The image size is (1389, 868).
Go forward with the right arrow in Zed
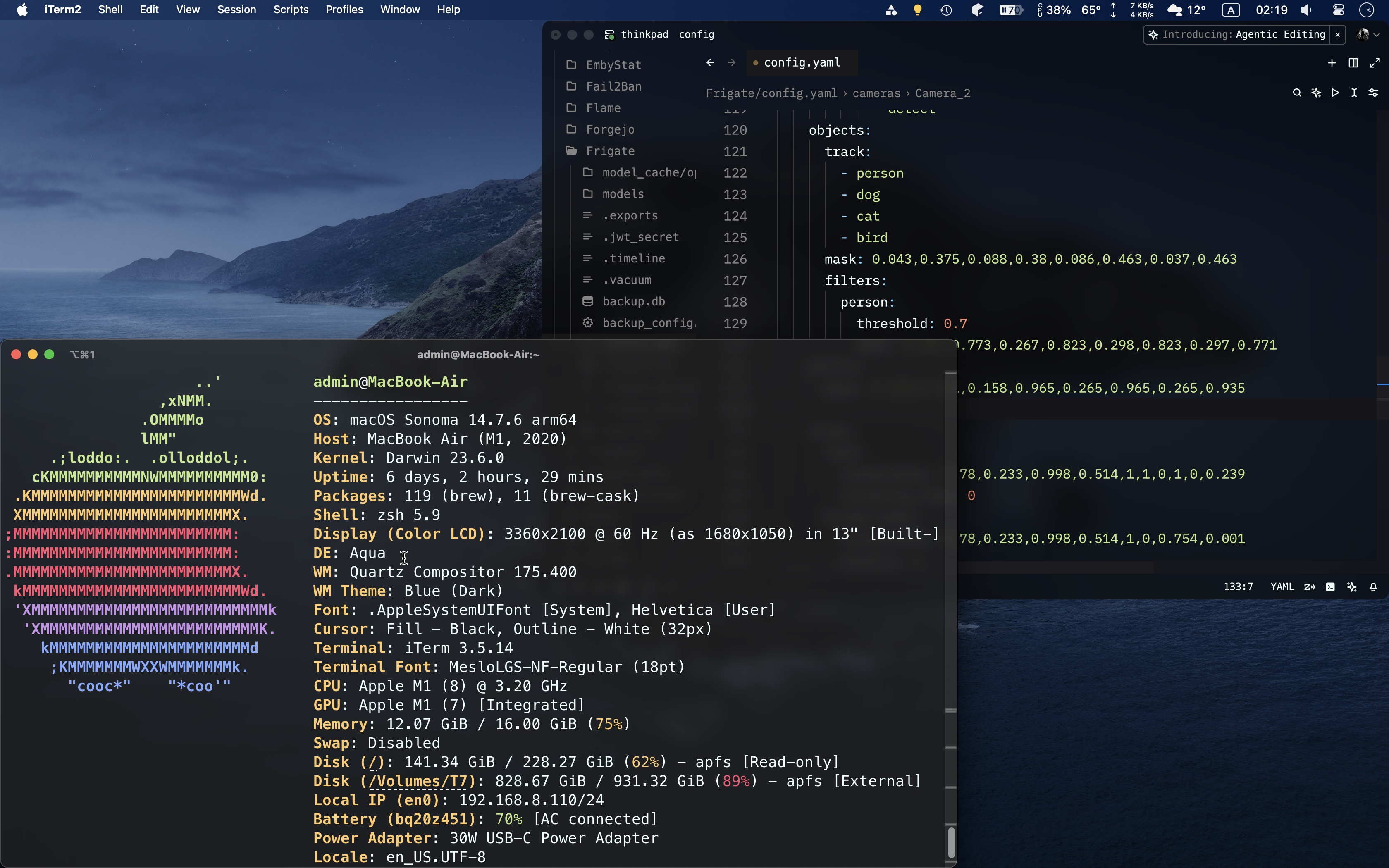tap(731, 62)
